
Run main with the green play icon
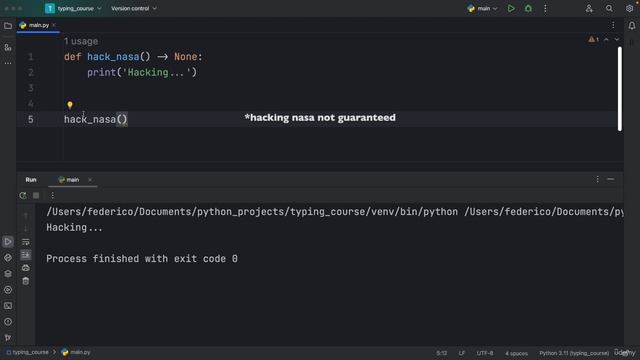point(511,8)
